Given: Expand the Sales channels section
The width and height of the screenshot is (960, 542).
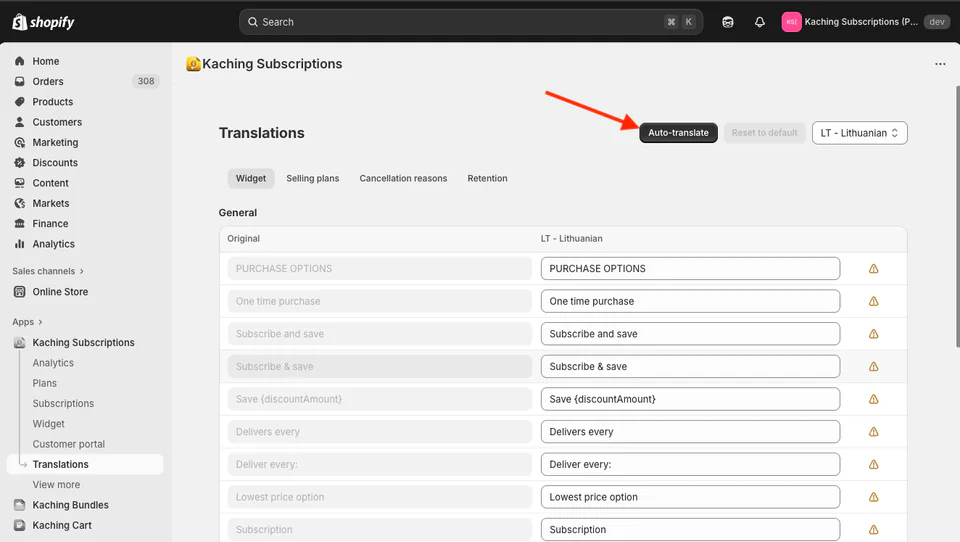Looking at the screenshot, I should (x=48, y=271).
